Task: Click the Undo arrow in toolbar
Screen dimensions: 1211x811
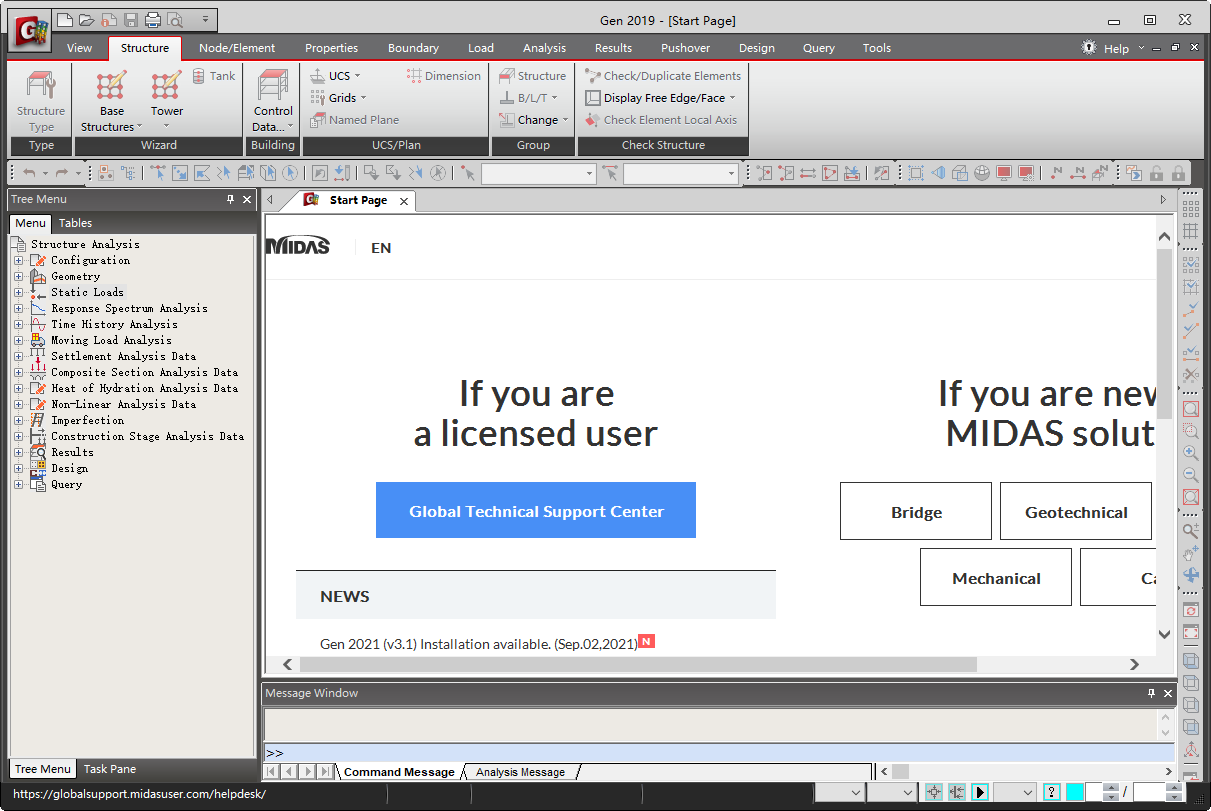Action: [x=29, y=173]
